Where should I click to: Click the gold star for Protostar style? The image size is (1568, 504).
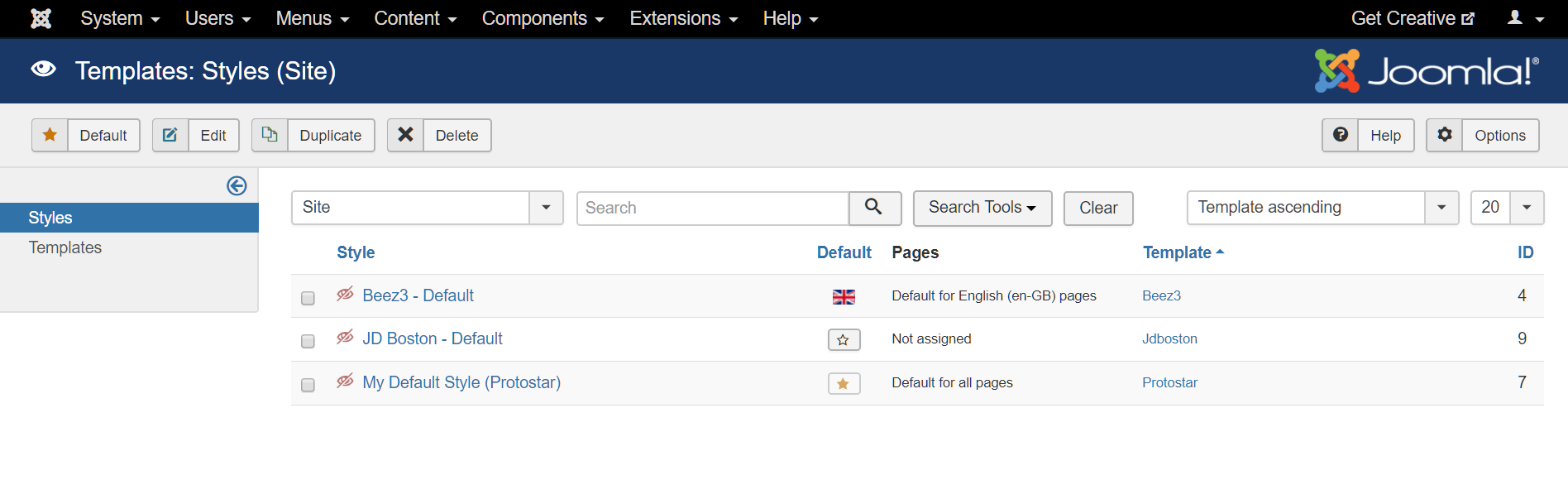pos(844,383)
